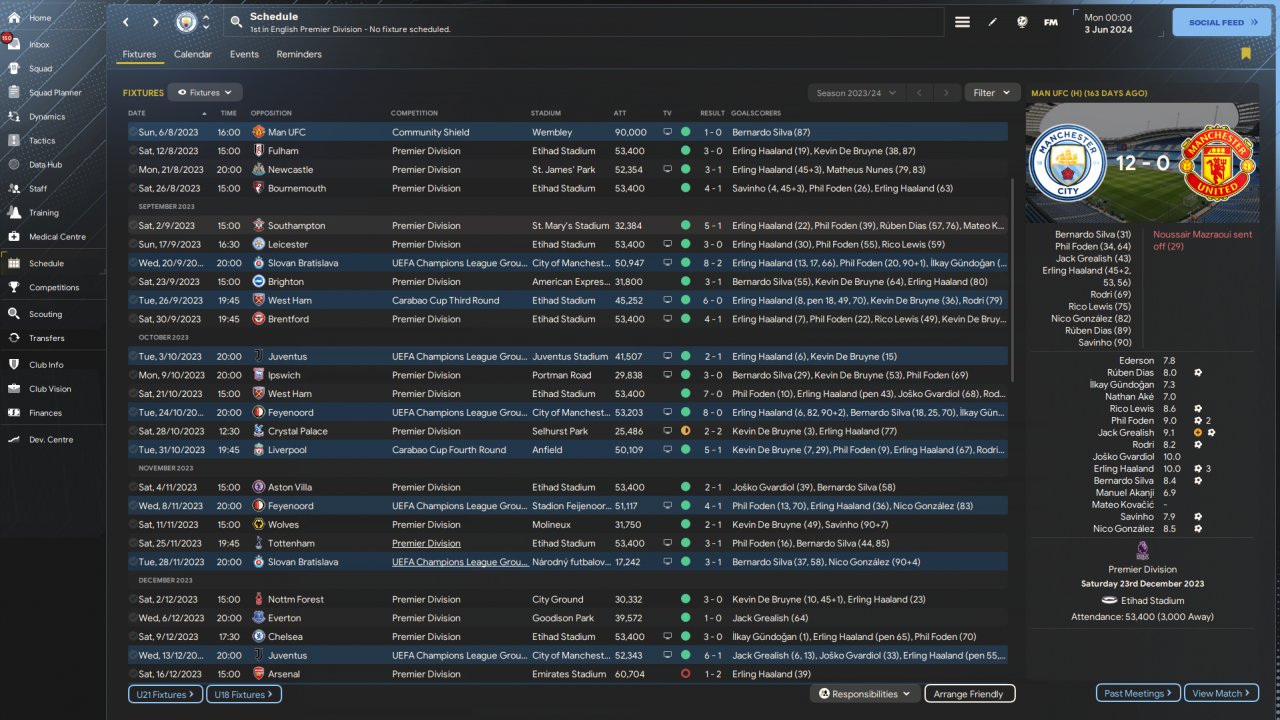Tick the Brentford fixture row checkbox

[132, 319]
